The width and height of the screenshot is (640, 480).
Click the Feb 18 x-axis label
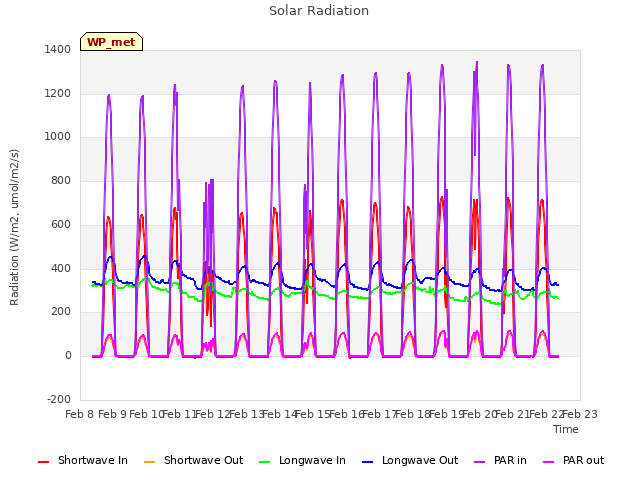[x=413, y=414]
